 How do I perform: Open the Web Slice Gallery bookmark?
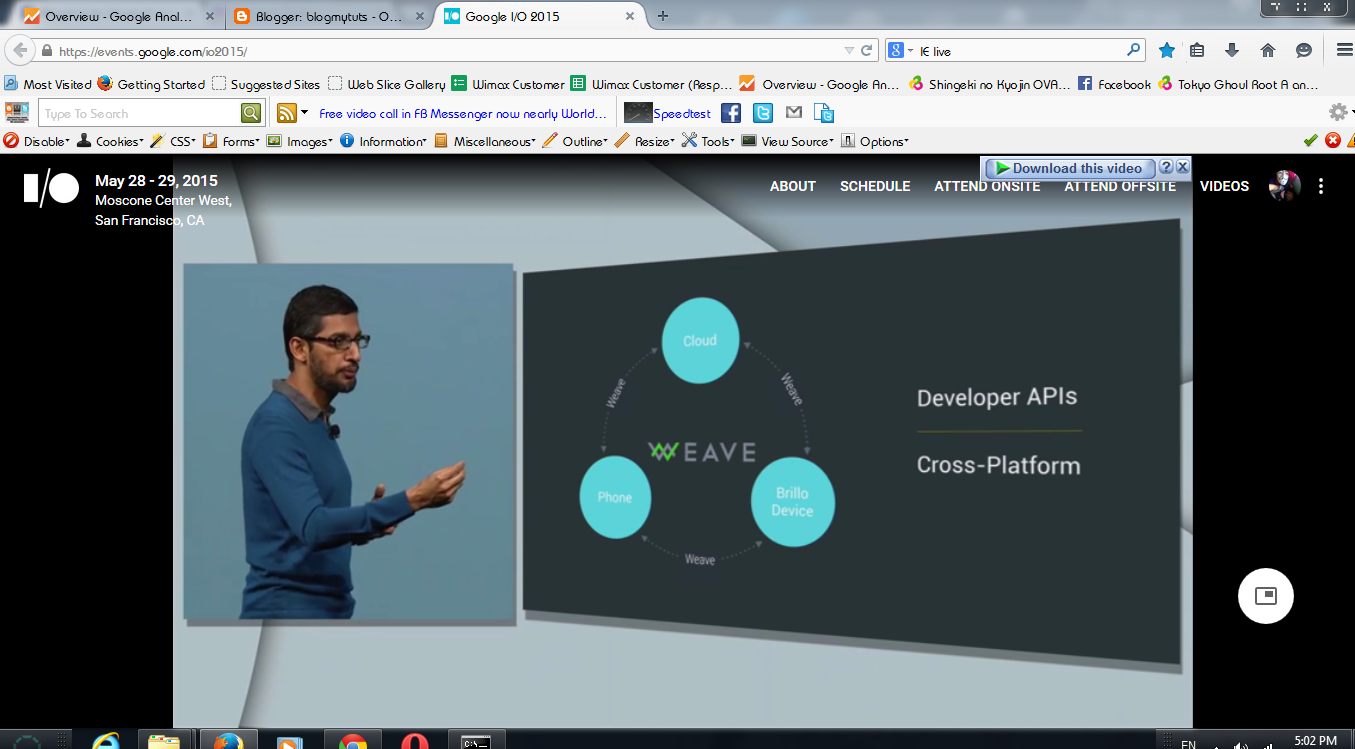tap(387, 84)
